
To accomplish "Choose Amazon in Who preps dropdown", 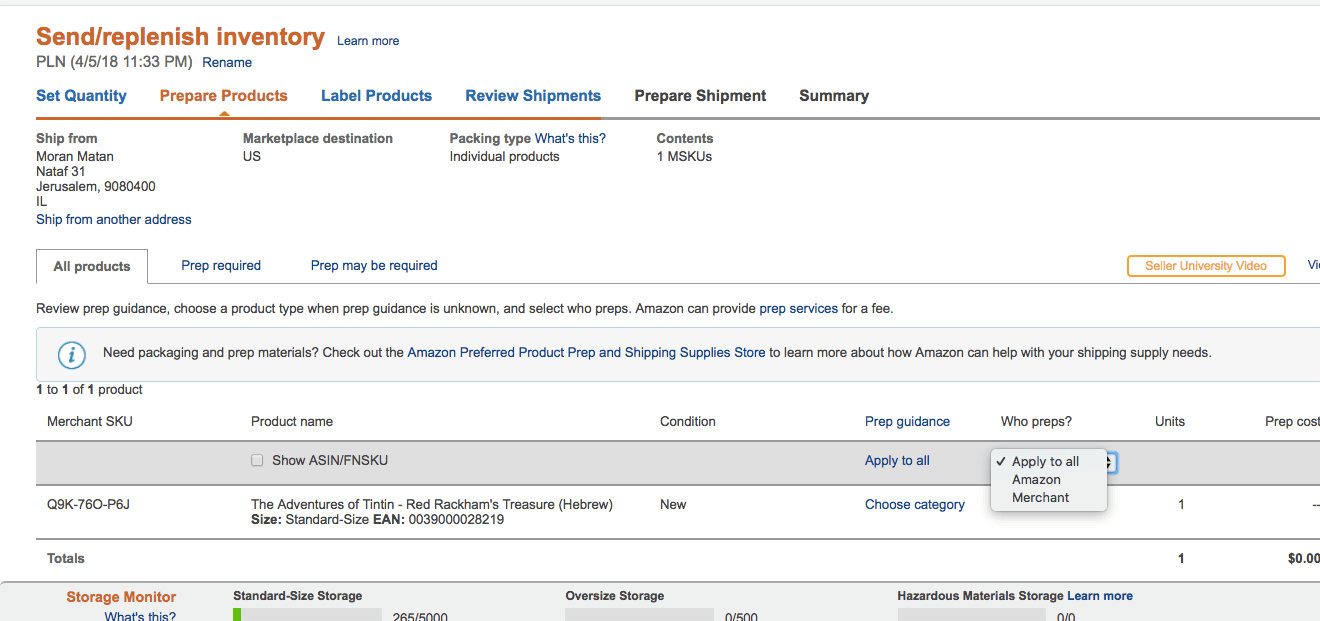I will 1036,479.
